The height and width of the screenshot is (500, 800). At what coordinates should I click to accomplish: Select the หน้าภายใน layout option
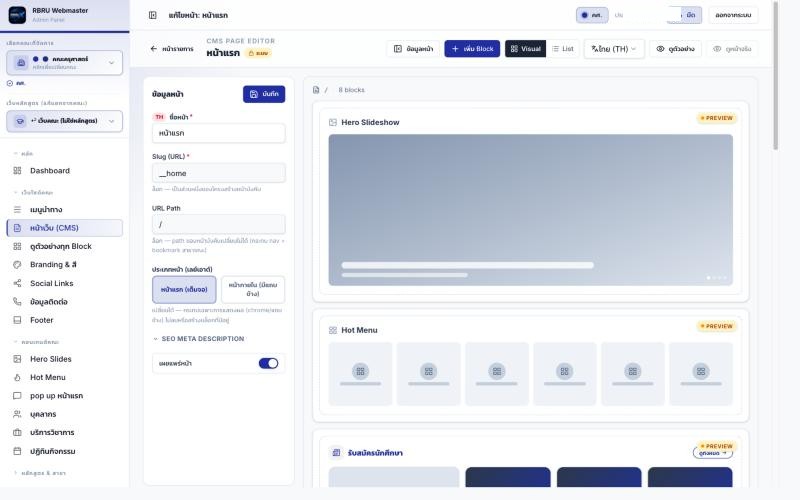coord(253,289)
